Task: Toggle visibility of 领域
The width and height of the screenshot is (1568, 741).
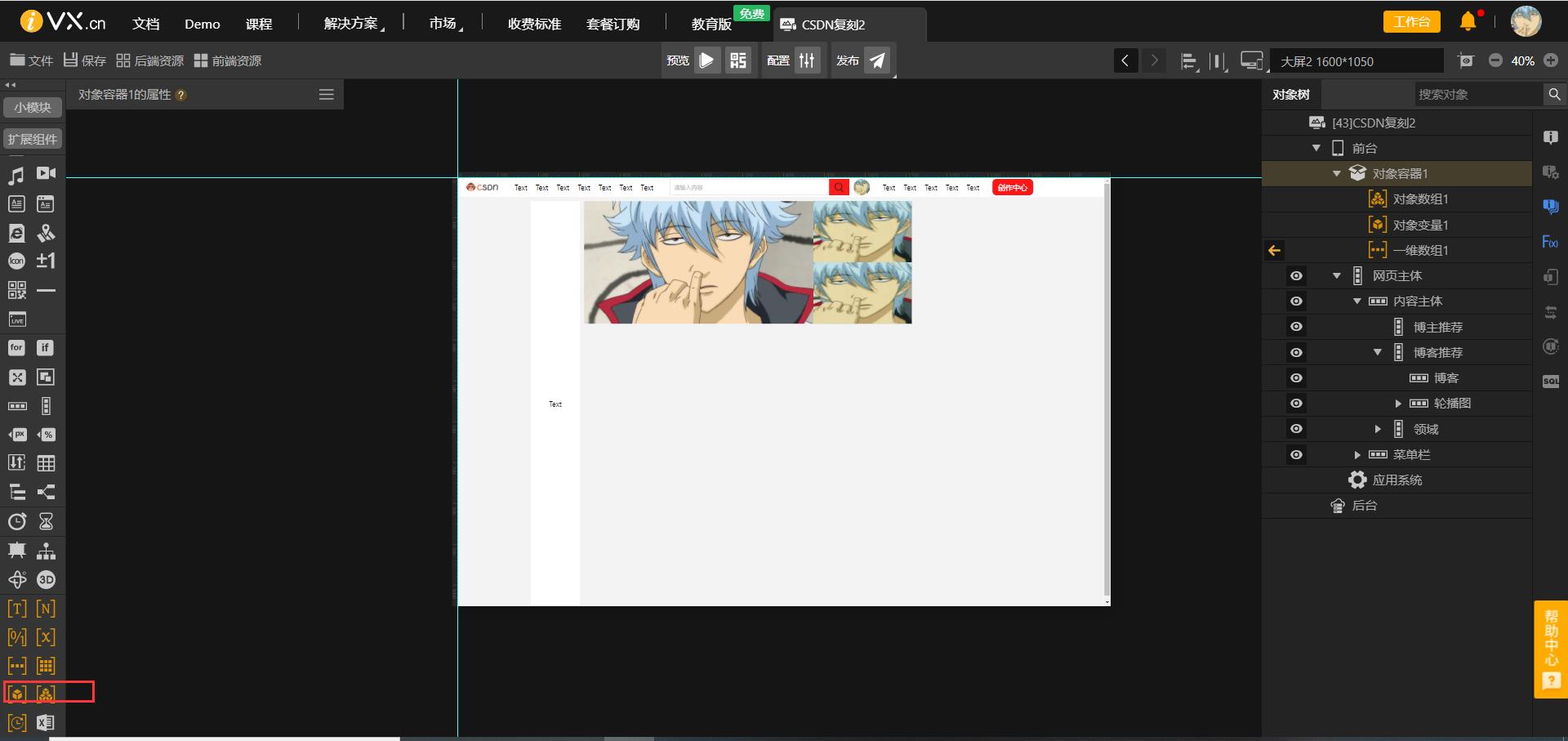Action: tap(1296, 429)
